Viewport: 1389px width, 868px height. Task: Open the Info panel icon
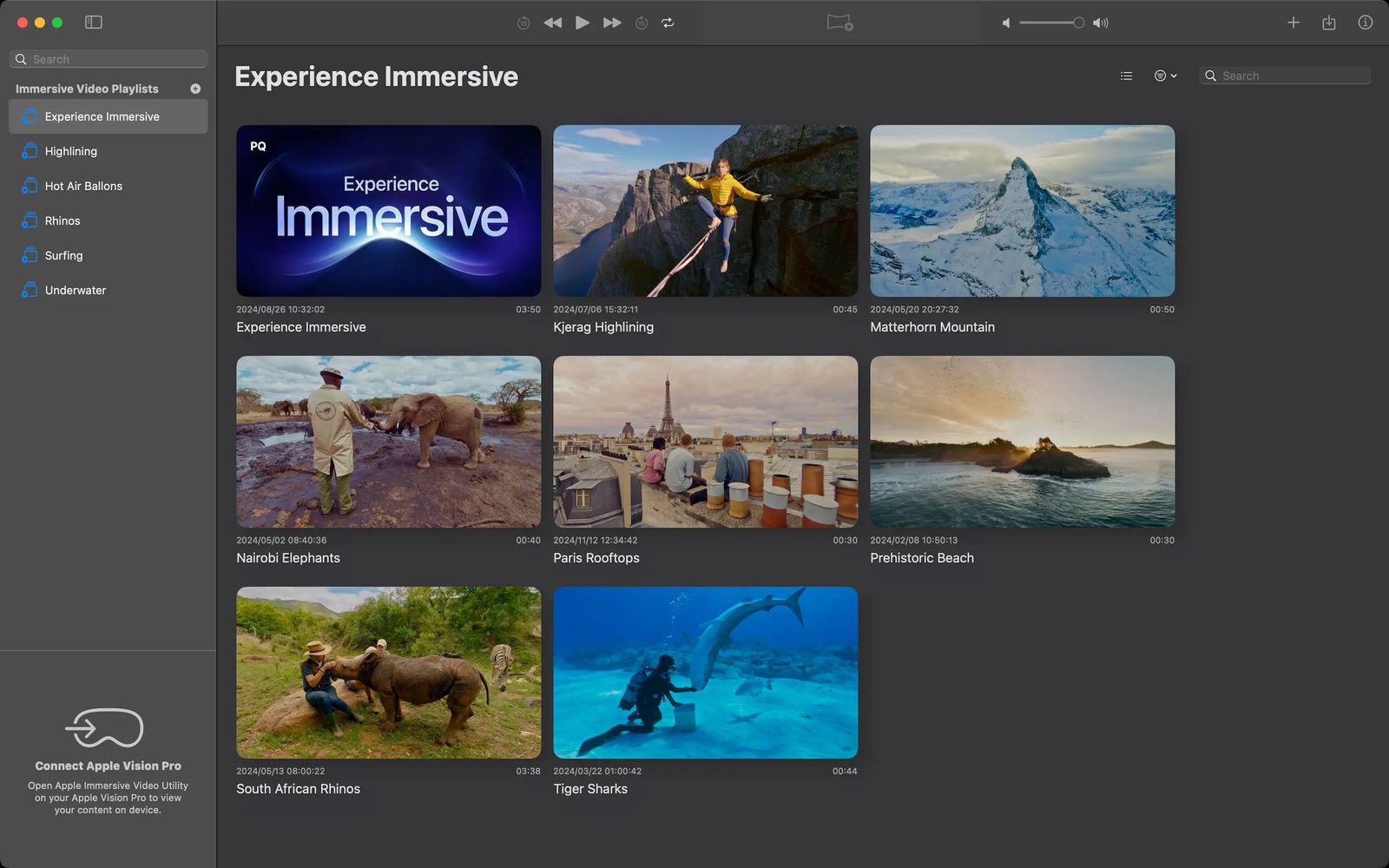click(x=1364, y=23)
